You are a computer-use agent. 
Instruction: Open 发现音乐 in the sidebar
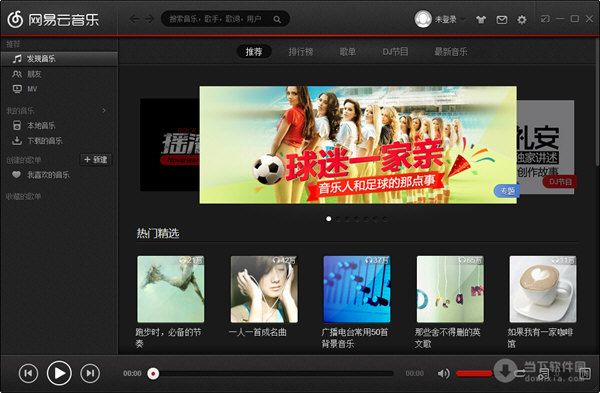pos(59,59)
